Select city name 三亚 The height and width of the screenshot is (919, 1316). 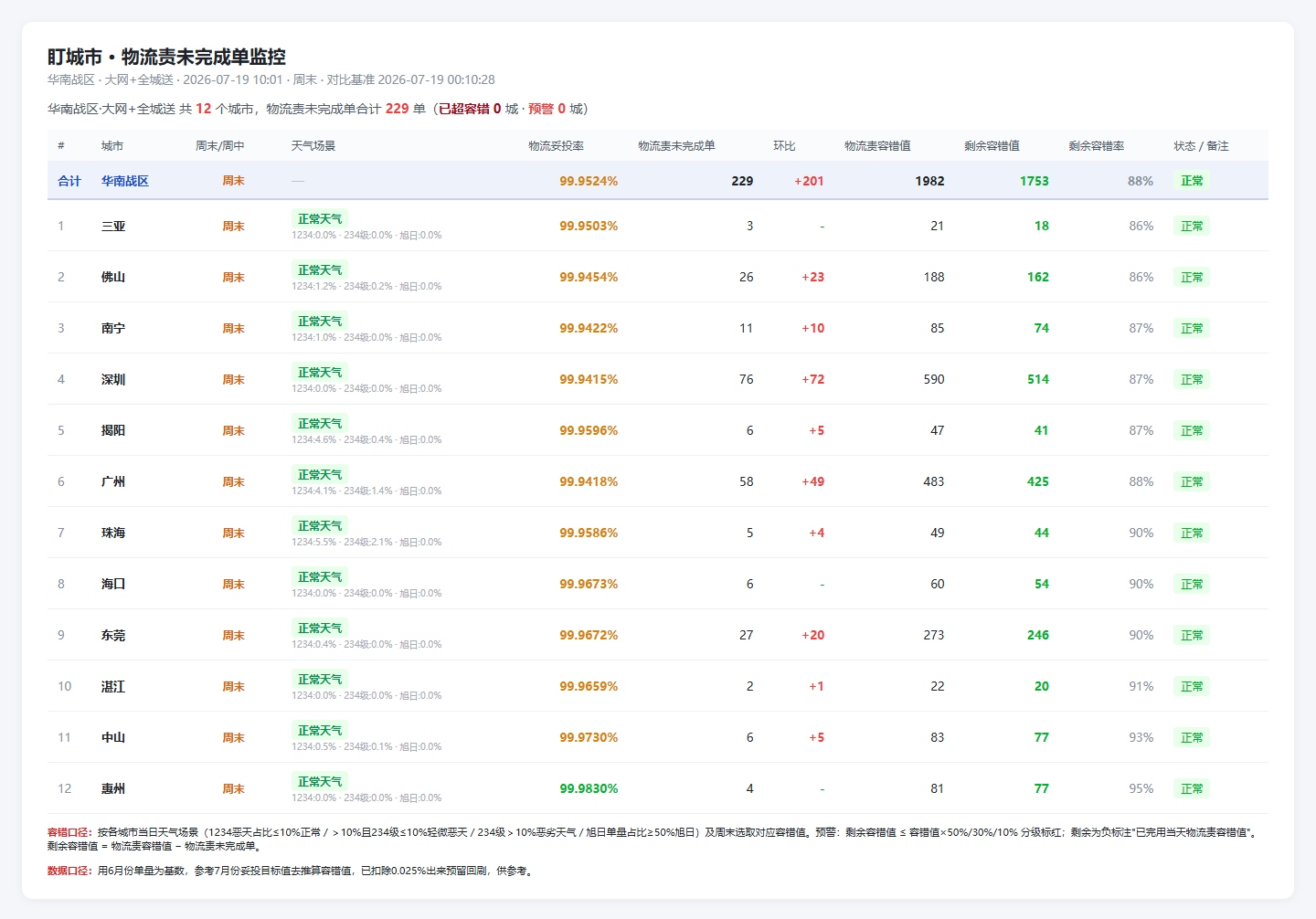(x=113, y=226)
